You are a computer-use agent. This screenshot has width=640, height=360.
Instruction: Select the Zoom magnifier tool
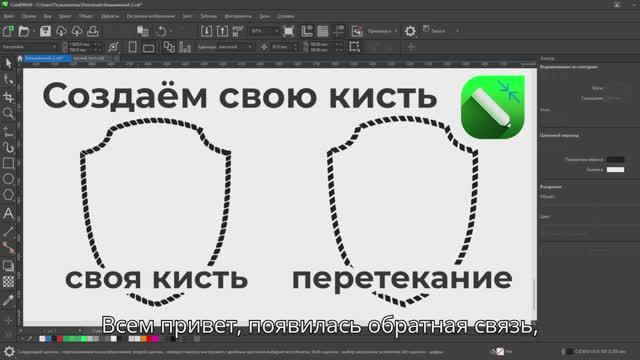point(8,113)
